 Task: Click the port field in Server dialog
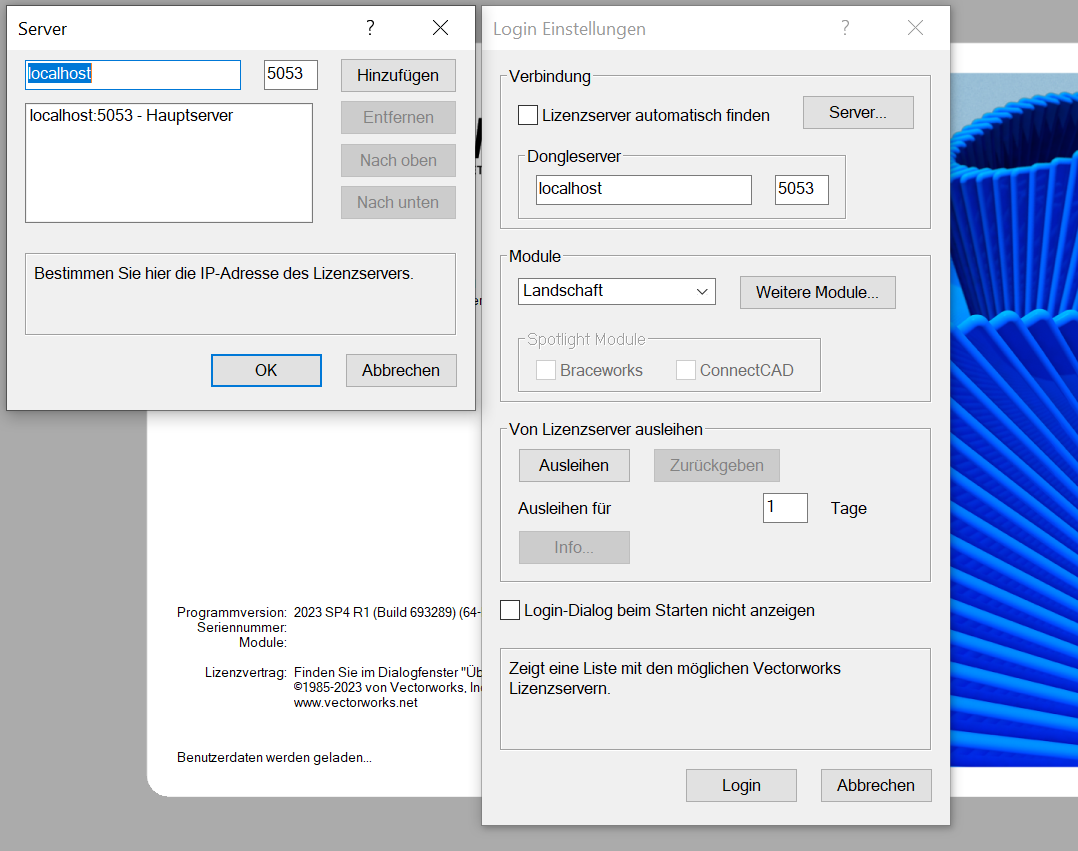(x=291, y=74)
